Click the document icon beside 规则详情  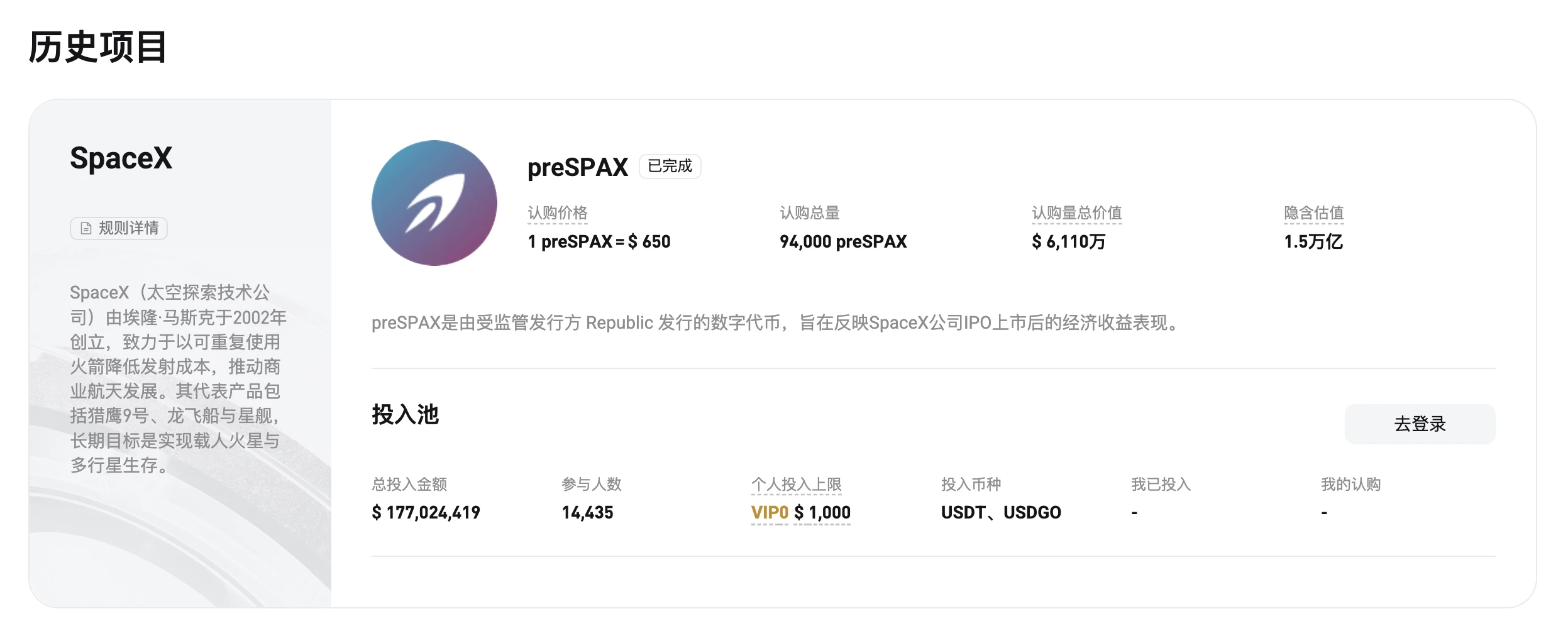pos(86,229)
